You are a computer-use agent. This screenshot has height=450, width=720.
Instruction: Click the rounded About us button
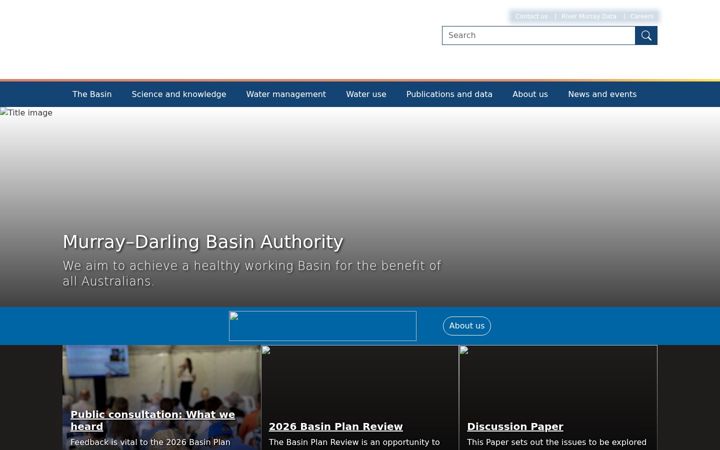467,326
